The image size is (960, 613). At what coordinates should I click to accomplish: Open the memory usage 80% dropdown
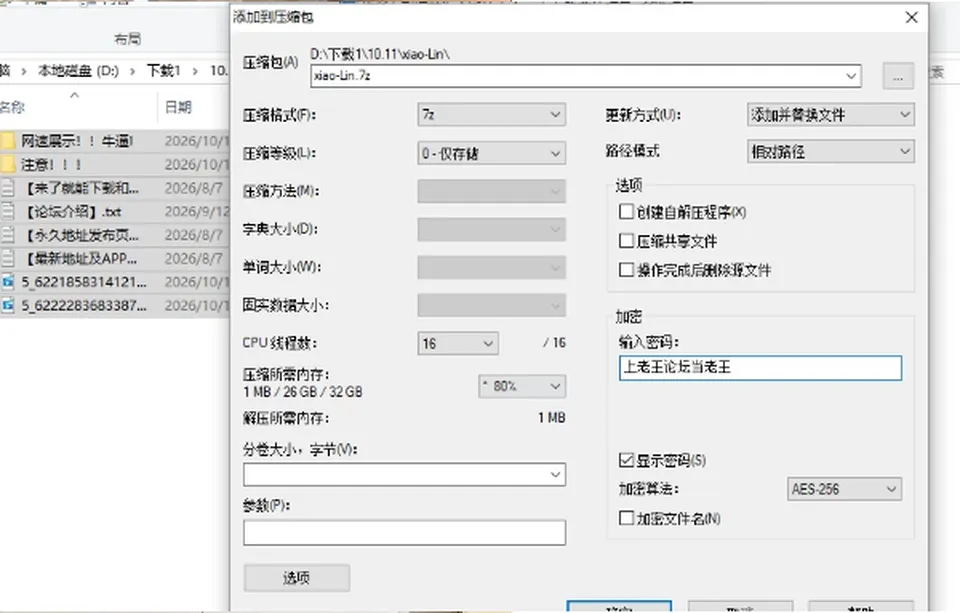522,386
